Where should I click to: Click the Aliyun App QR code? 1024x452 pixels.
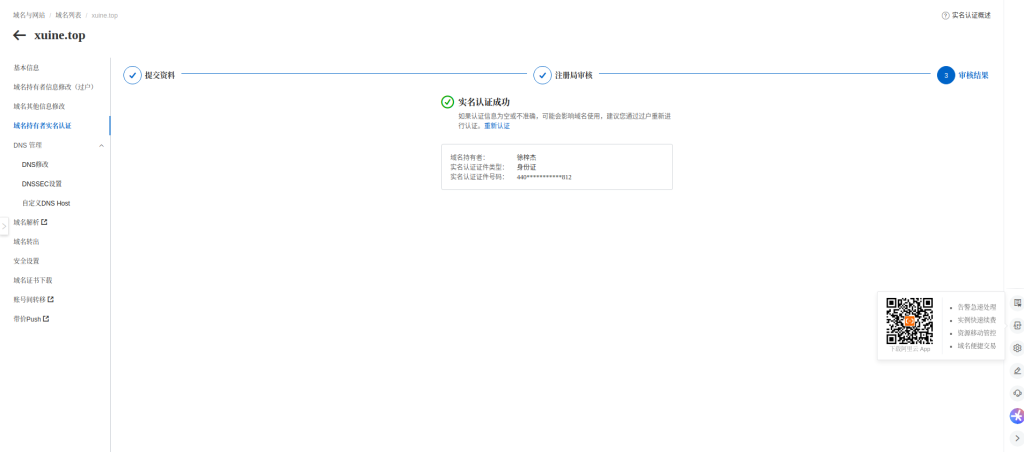909,320
